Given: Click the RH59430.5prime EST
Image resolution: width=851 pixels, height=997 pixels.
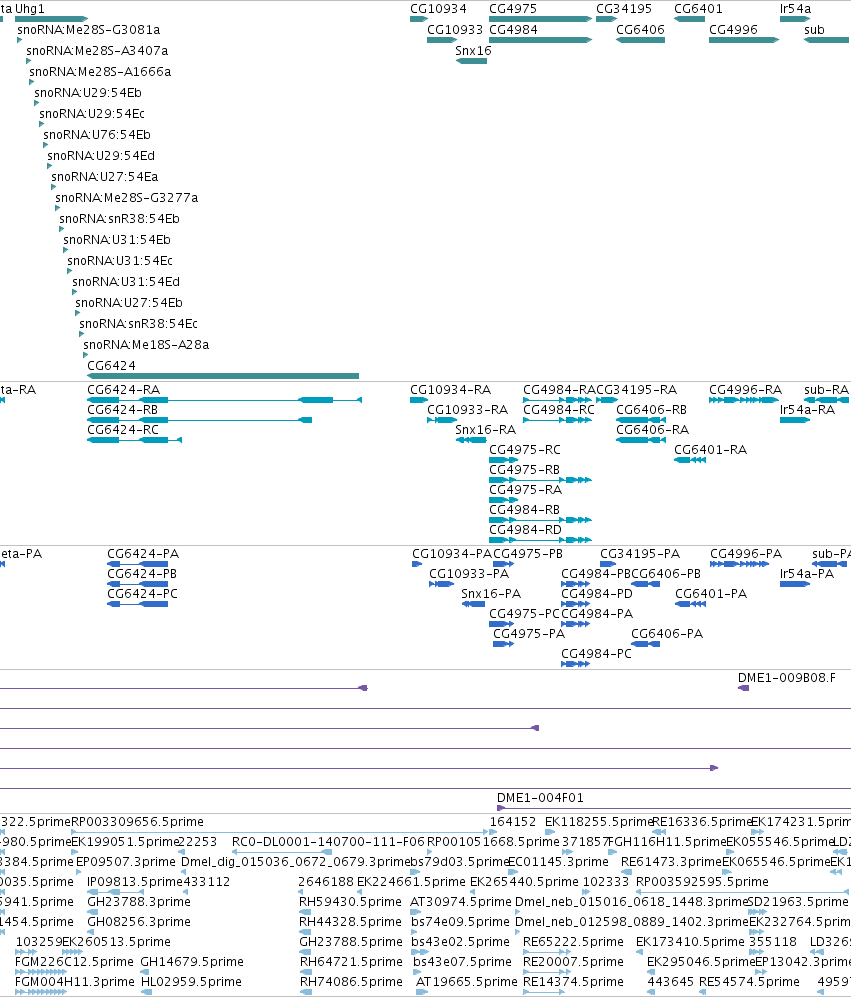Looking at the screenshot, I should pos(305,912).
